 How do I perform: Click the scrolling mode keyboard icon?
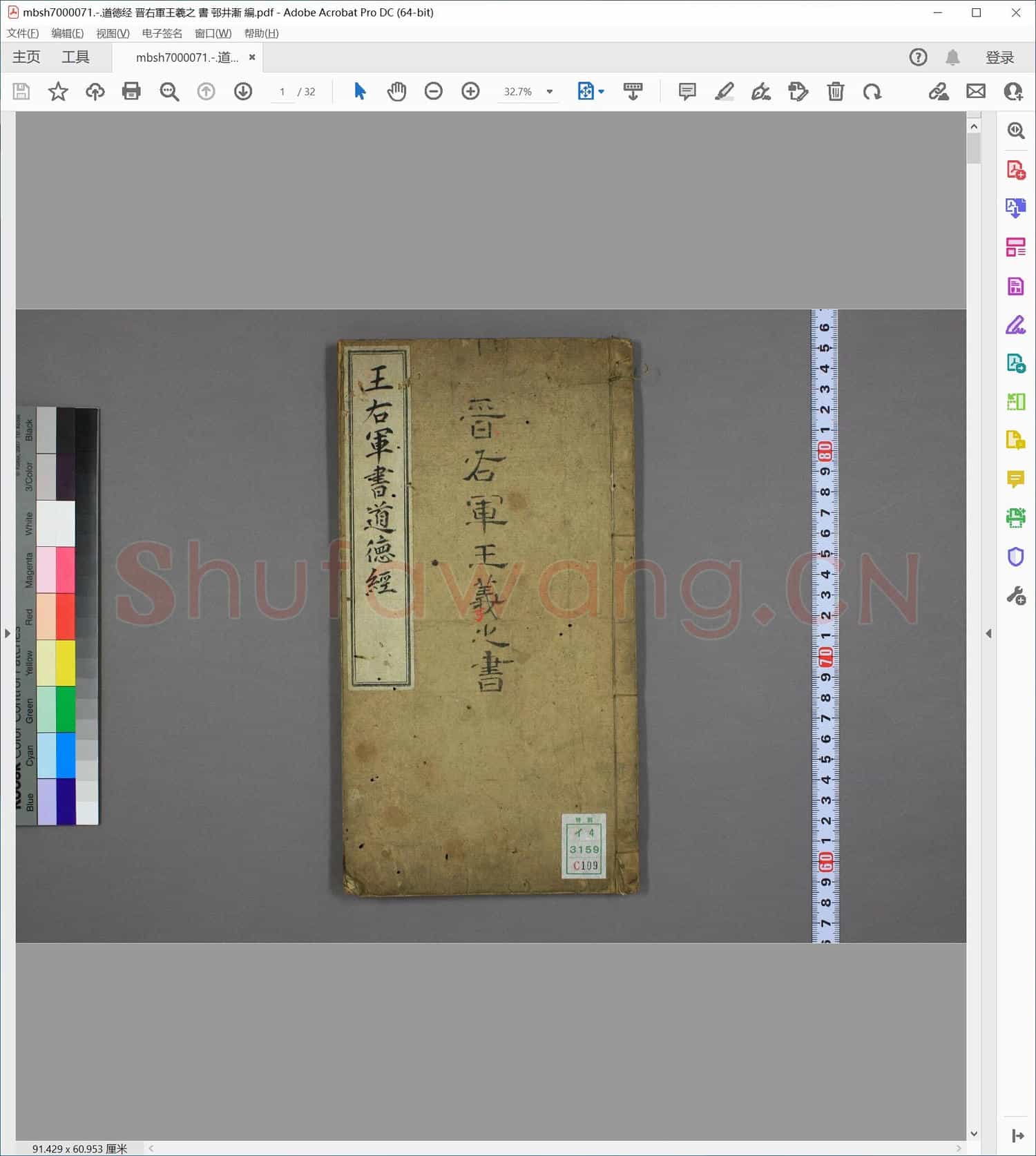(633, 91)
